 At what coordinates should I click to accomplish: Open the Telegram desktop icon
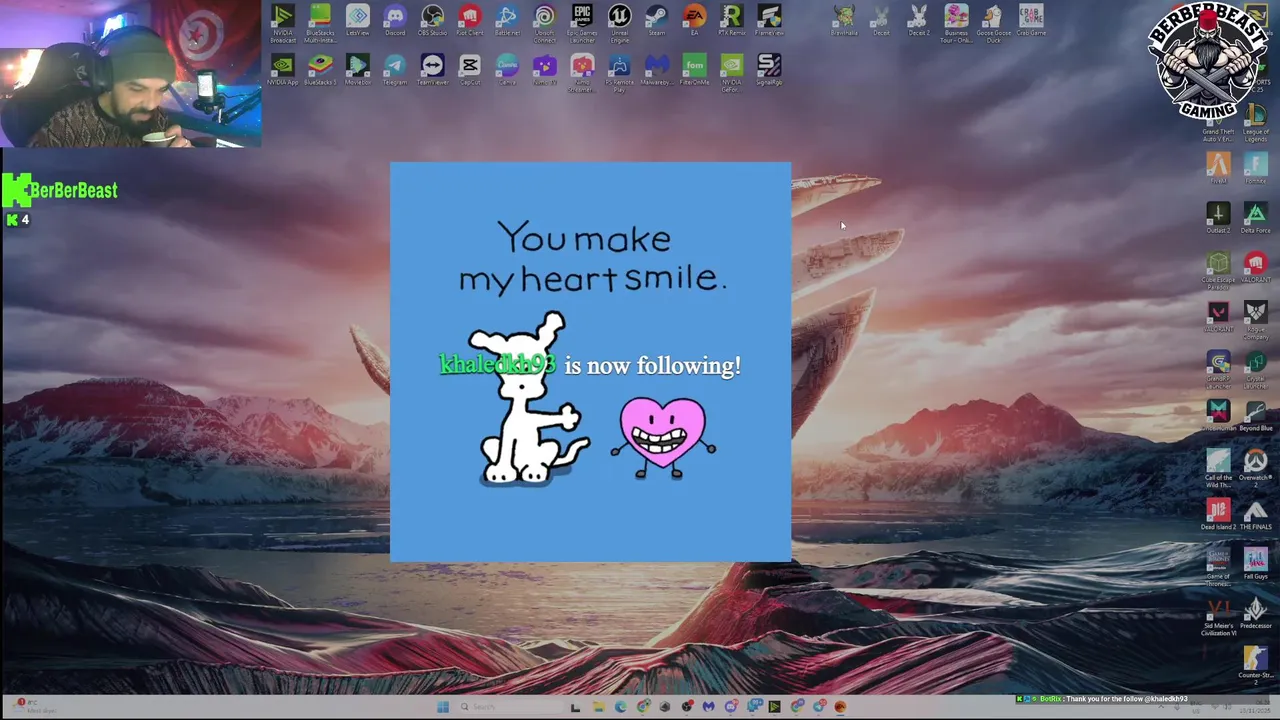pos(395,70)
